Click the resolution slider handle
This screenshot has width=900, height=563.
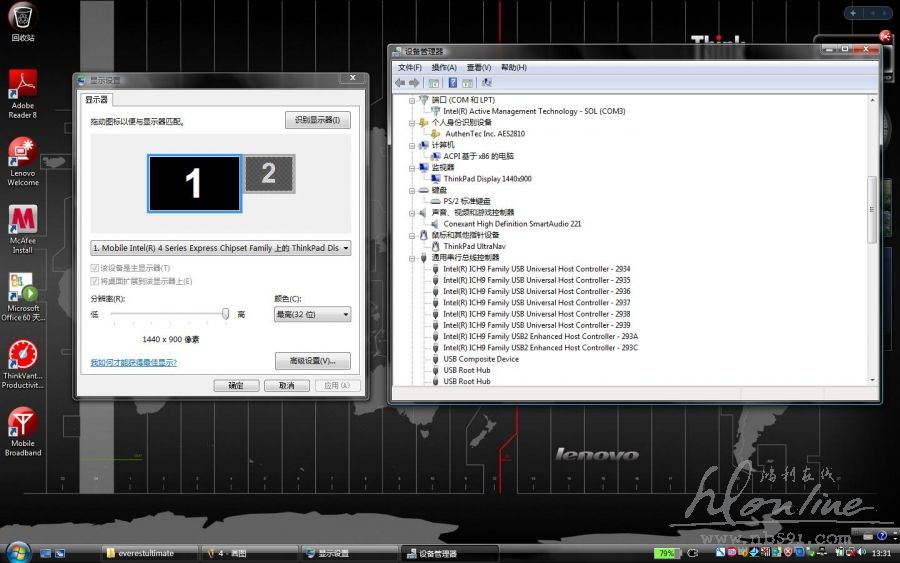pyautogui.click(x=225, y=314)
